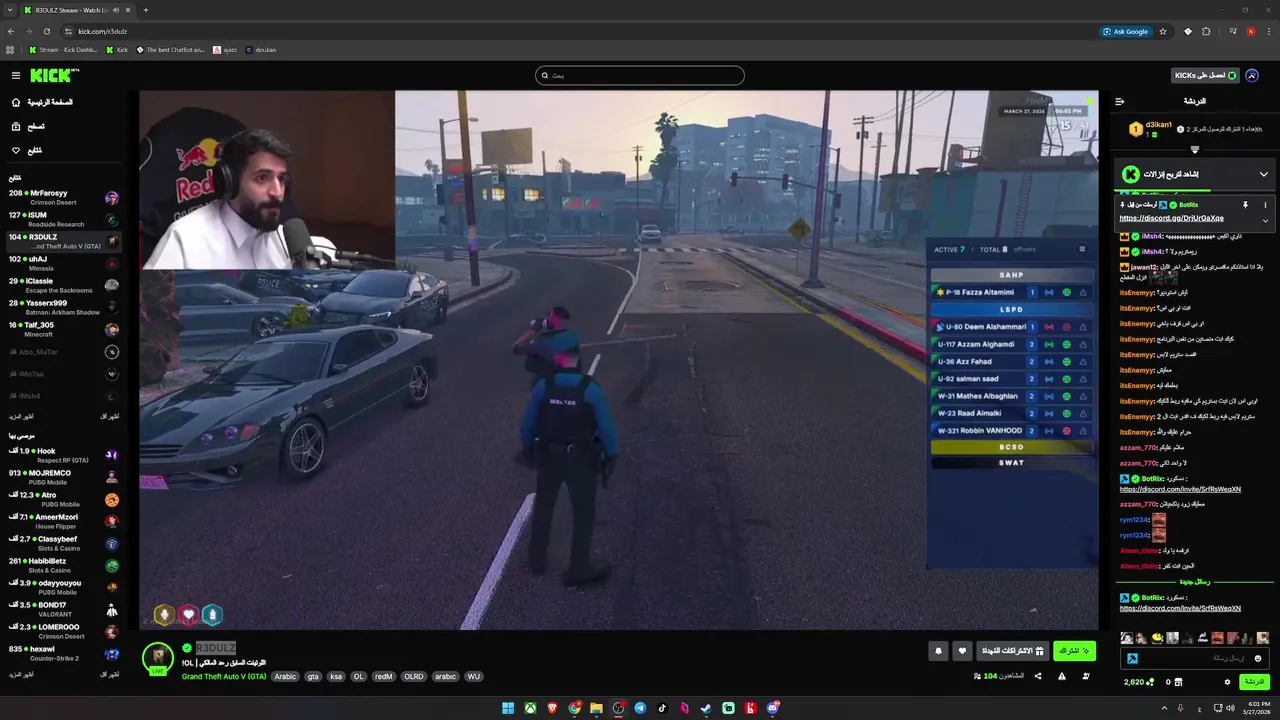Click the report warning triangle icon
Viewport: 1280px width, 720px height.
[x=1061, y=676]
